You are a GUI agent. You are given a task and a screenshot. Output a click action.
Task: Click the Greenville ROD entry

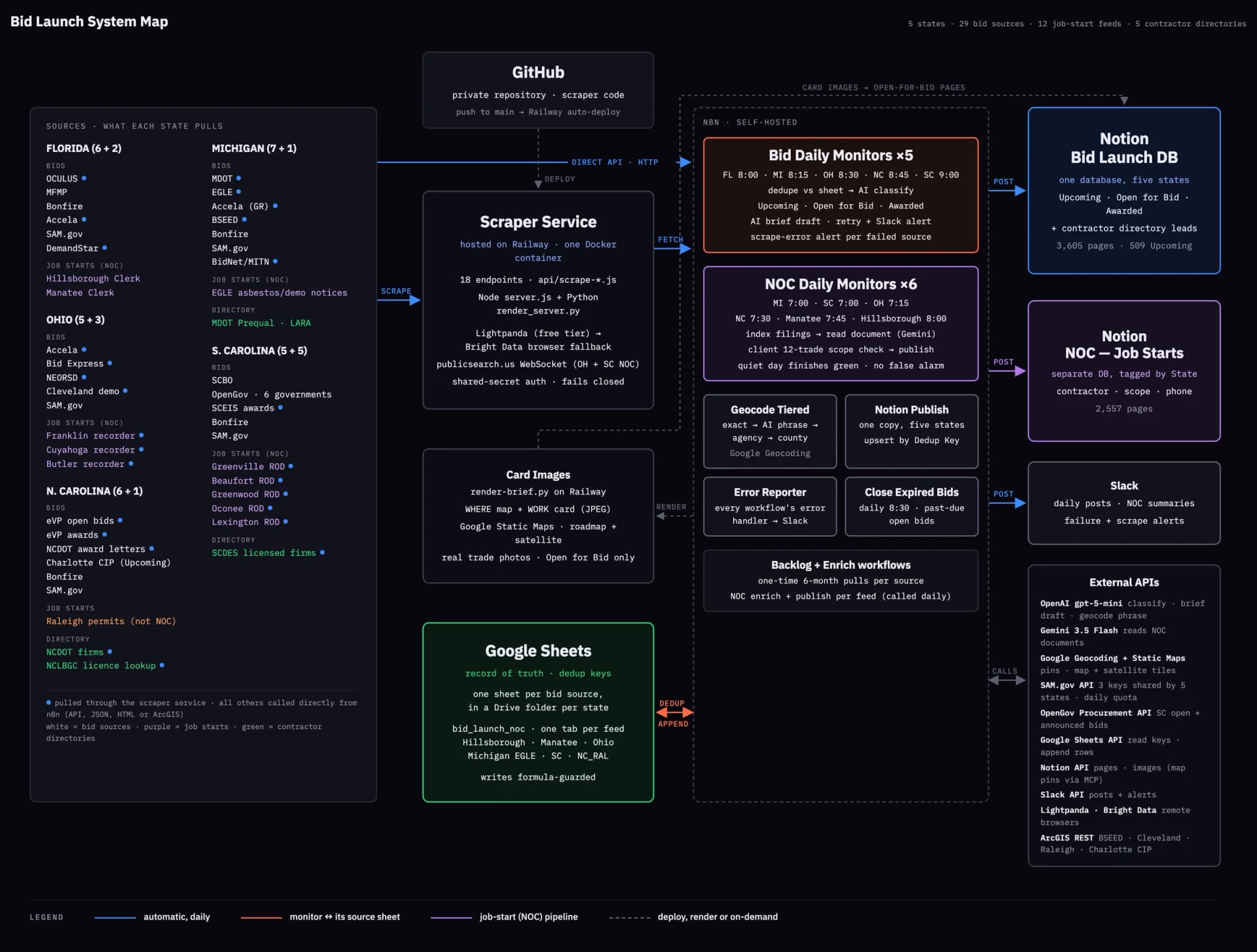pyautogui.click(x=252, y=466)
